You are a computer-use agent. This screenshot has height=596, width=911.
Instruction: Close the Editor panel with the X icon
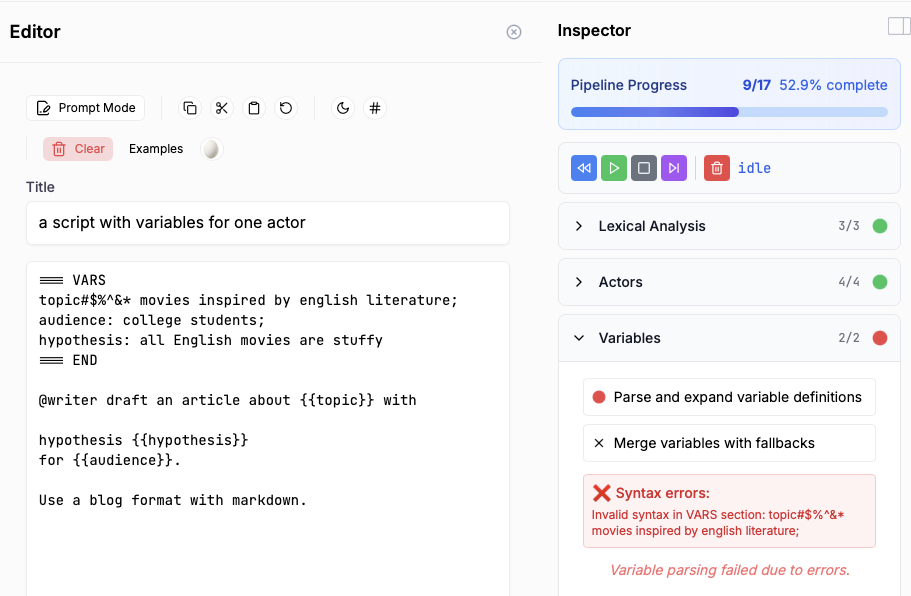click(x=514, y=32)
